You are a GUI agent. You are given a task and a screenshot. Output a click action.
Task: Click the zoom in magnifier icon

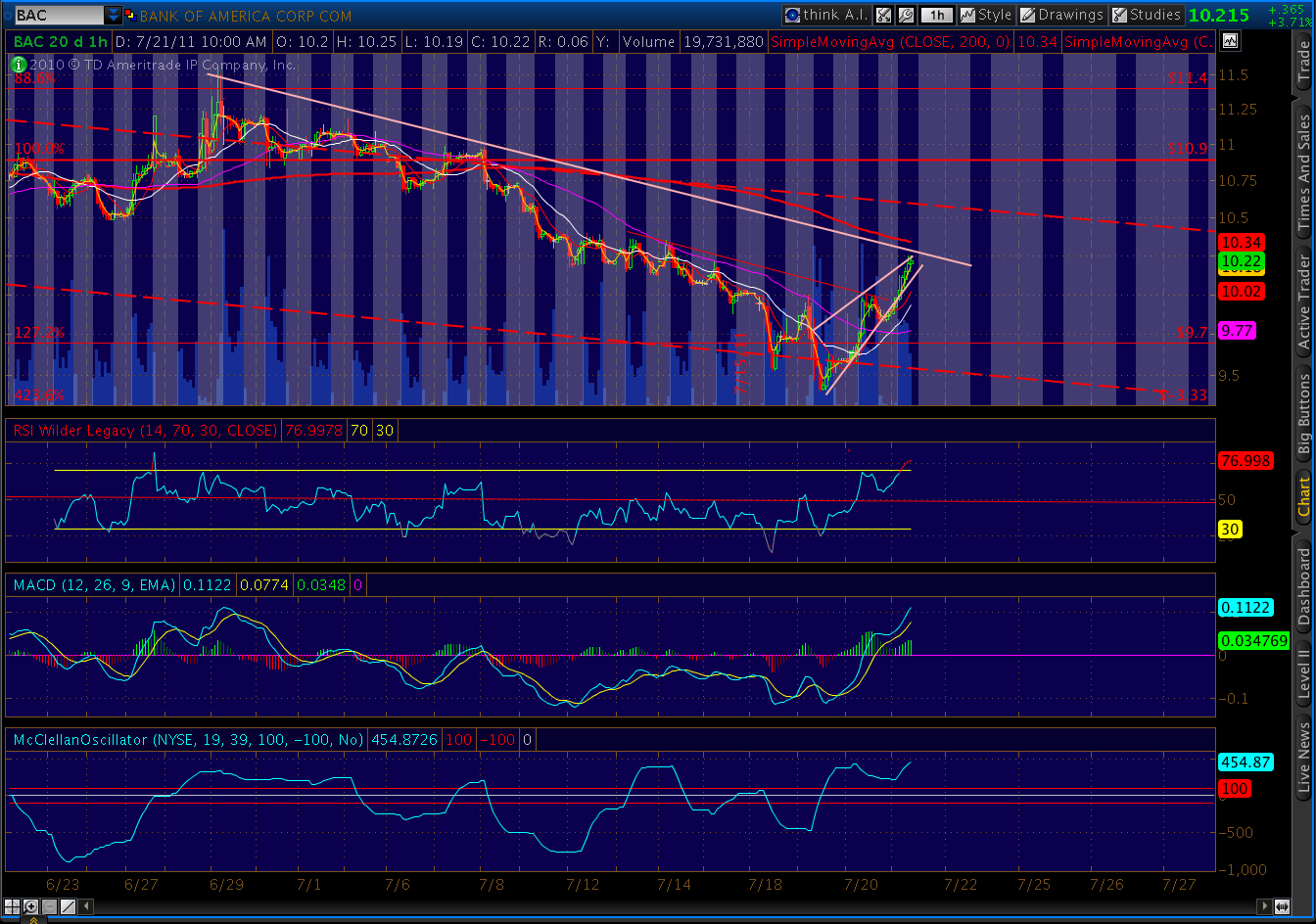coord(31,906)
